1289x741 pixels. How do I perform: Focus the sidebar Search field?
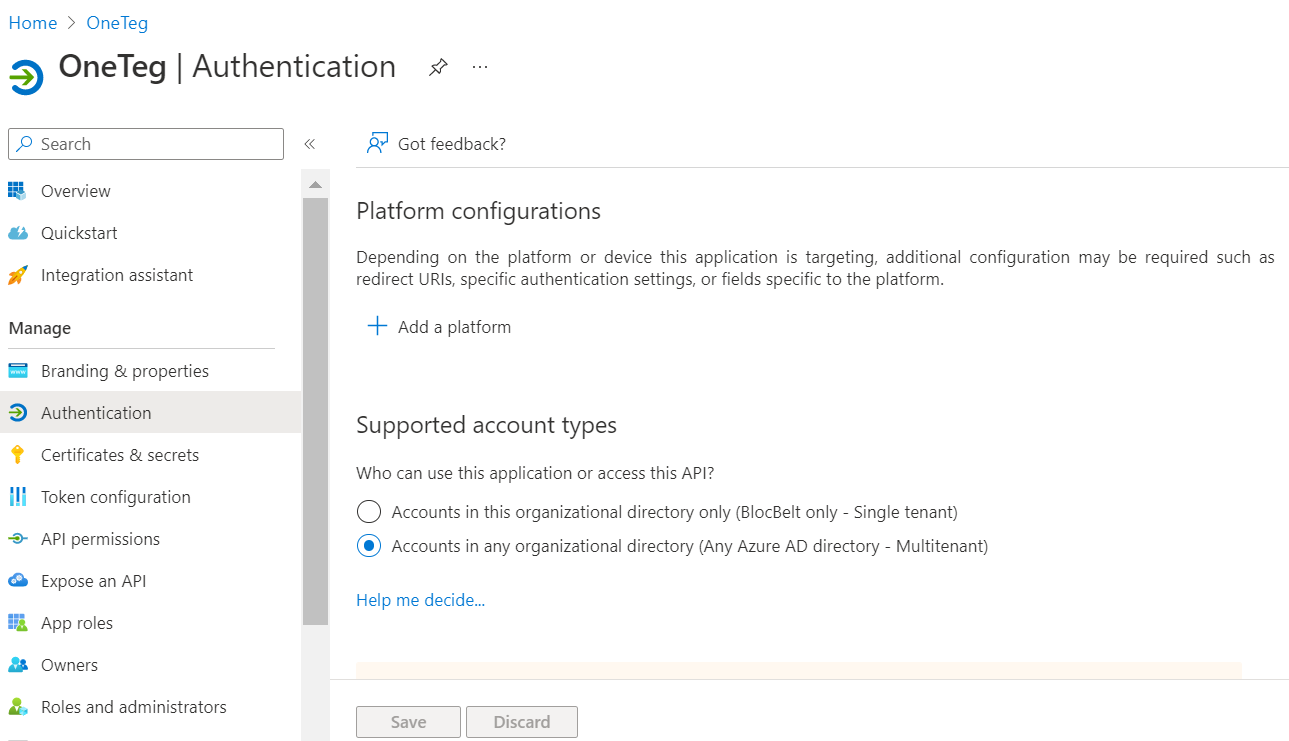[x=155, y=144]
